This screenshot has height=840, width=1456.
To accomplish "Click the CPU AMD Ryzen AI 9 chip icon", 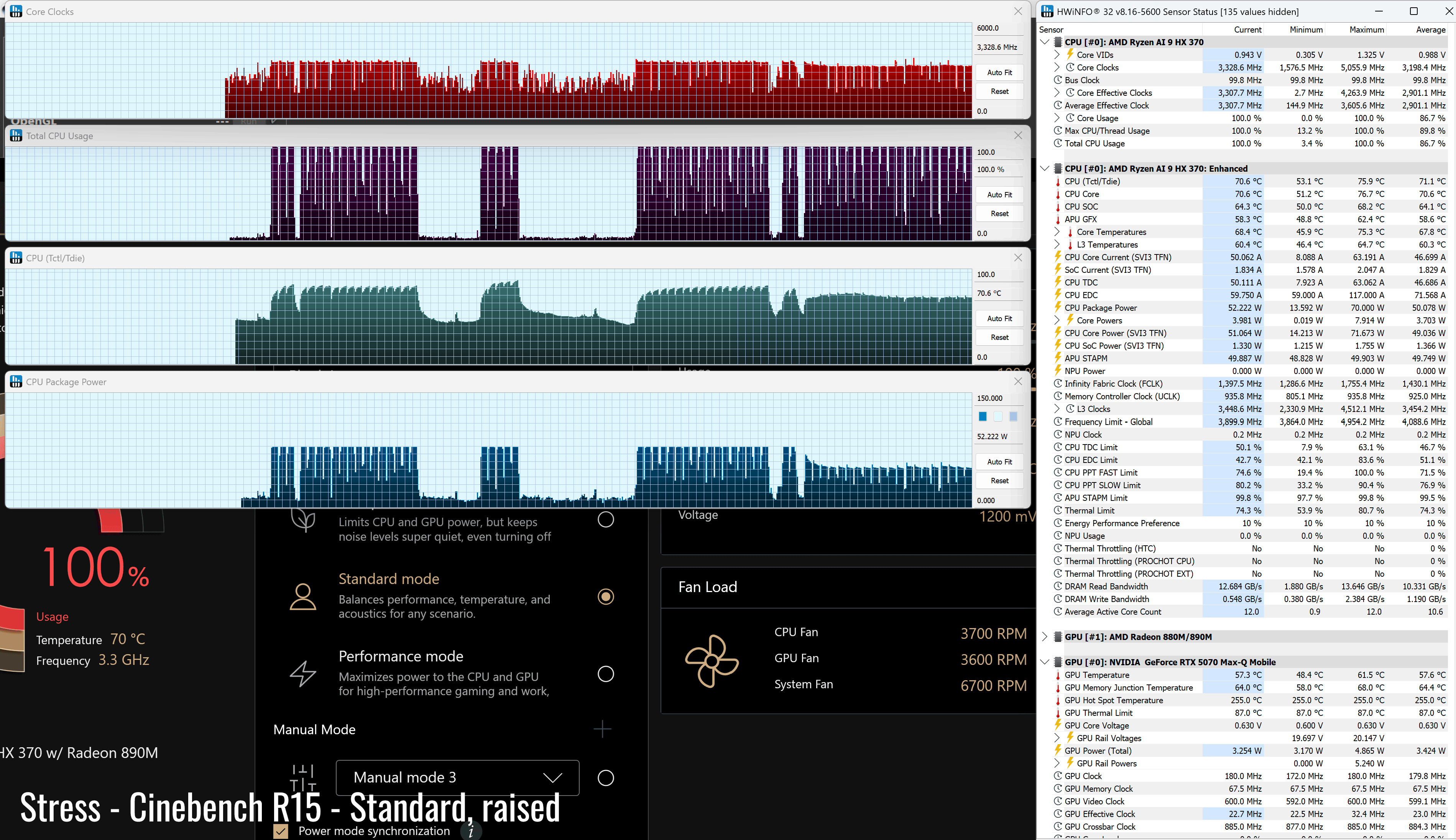I will [1058, 42].
